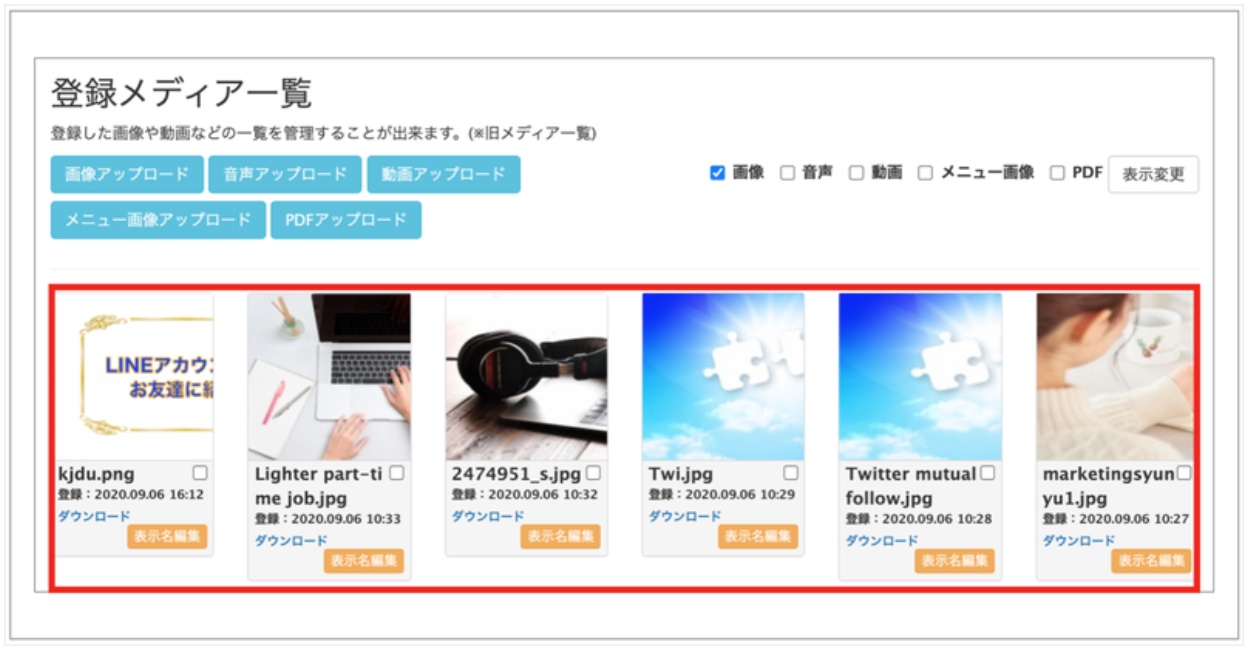
Task: Select the 動画アップロード button
Action: tap(443, 174)
